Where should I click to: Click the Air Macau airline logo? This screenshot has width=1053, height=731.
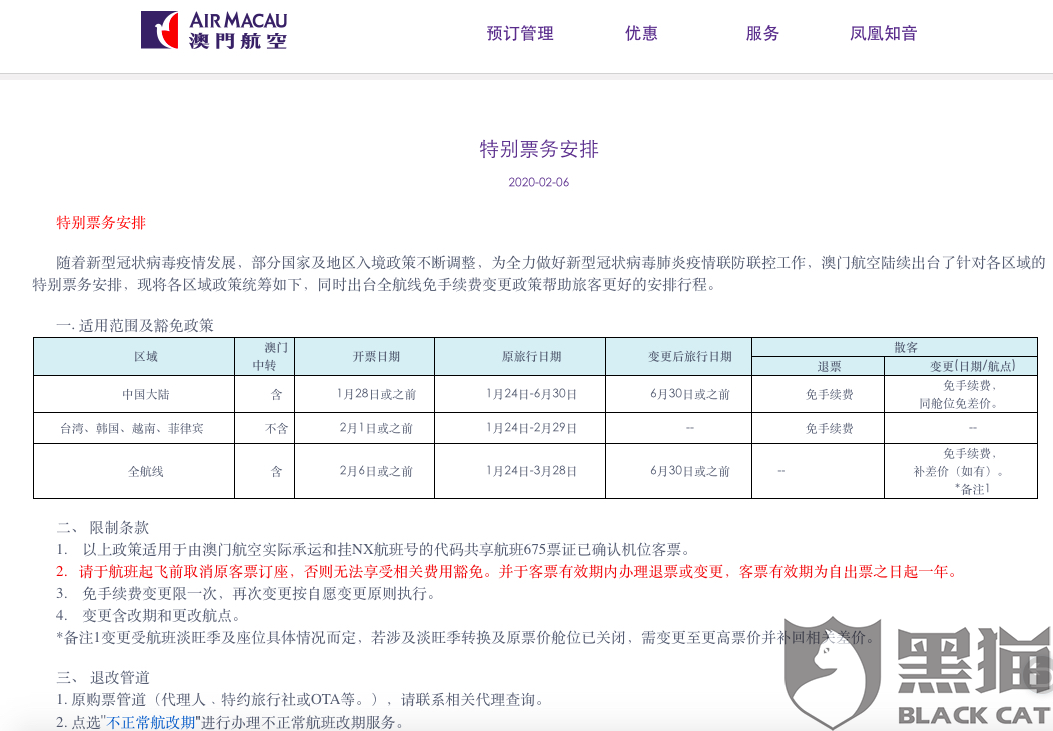[215, 30]
